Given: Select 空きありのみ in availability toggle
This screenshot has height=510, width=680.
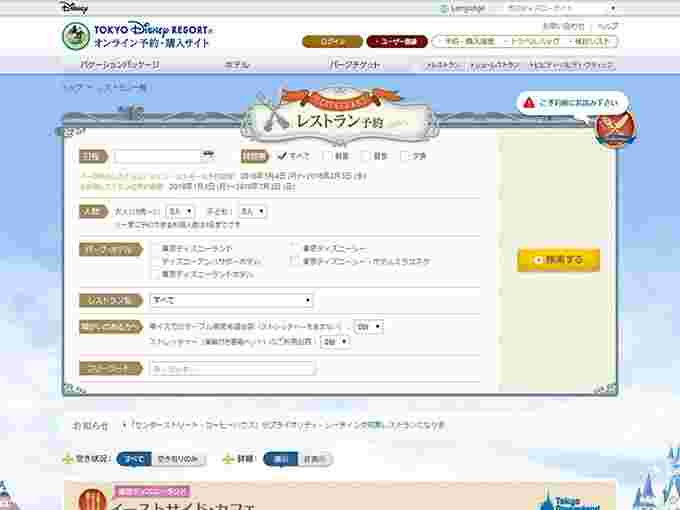Looking at the screenshot, I should pyautogui.click(x=178, y=459).
